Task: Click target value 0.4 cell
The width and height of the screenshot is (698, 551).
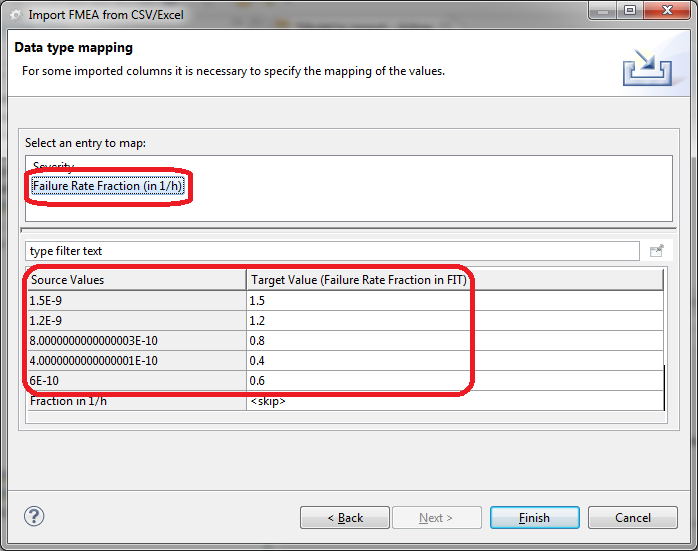Action: click(455, 361)
